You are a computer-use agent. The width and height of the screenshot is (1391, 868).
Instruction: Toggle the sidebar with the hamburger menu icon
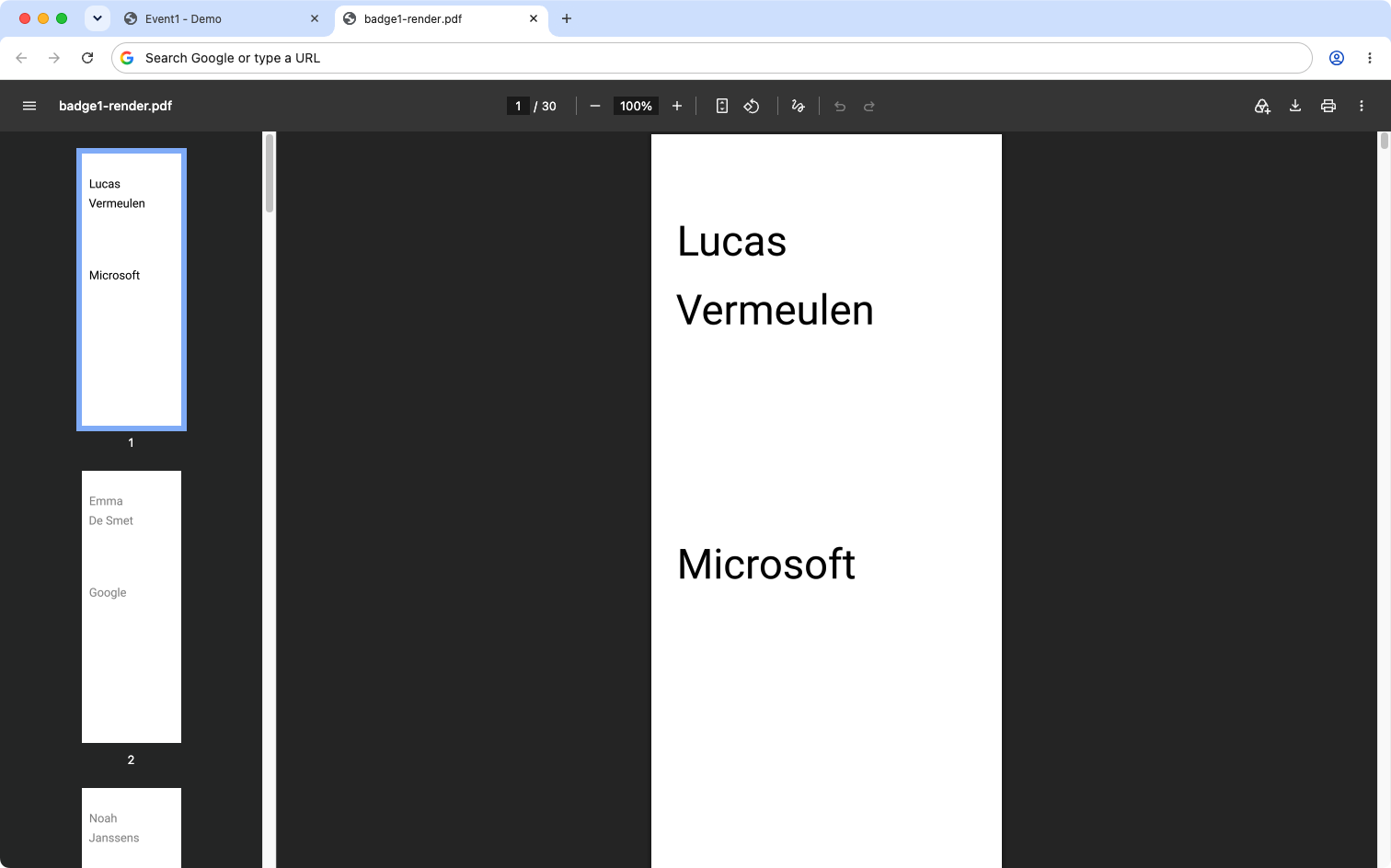(29, 106)
